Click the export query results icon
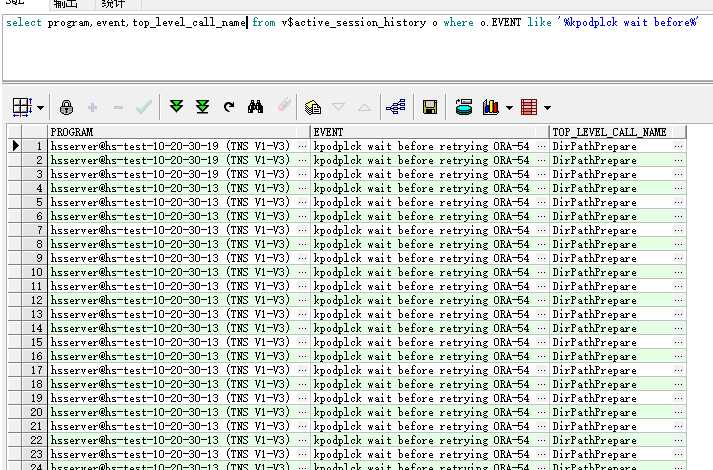Screen dimensions: 713x470 pyautogui.click(x=313, y=108)
